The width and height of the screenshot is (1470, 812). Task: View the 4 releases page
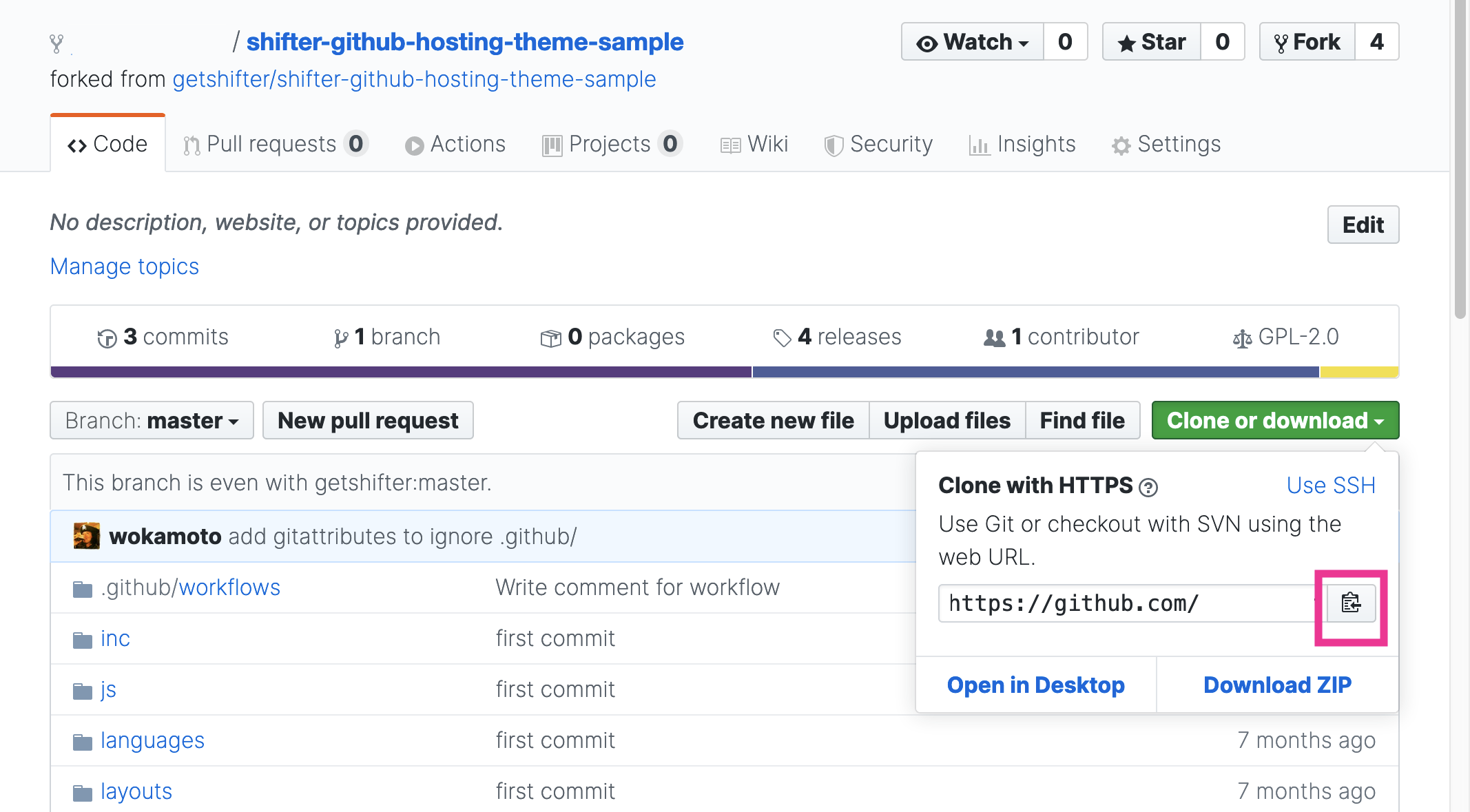click(x=837, y=337)
